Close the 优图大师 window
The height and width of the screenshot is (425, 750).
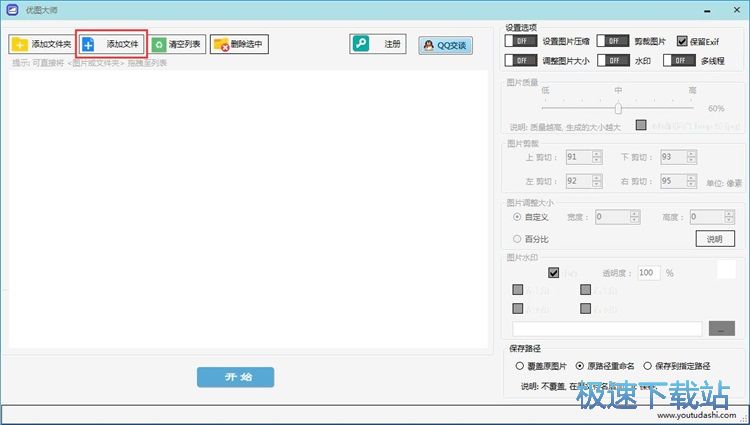coord(737,10)
